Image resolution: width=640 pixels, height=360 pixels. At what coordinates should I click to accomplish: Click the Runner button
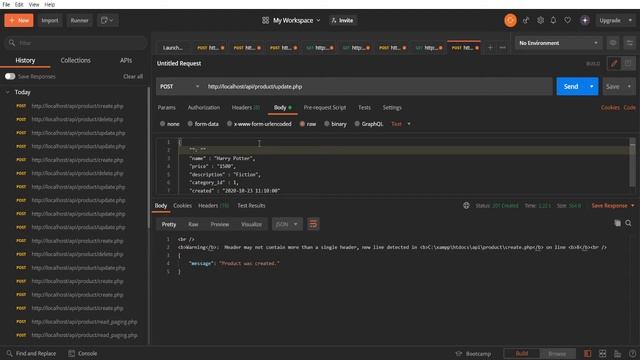click(x=80, y=20)
